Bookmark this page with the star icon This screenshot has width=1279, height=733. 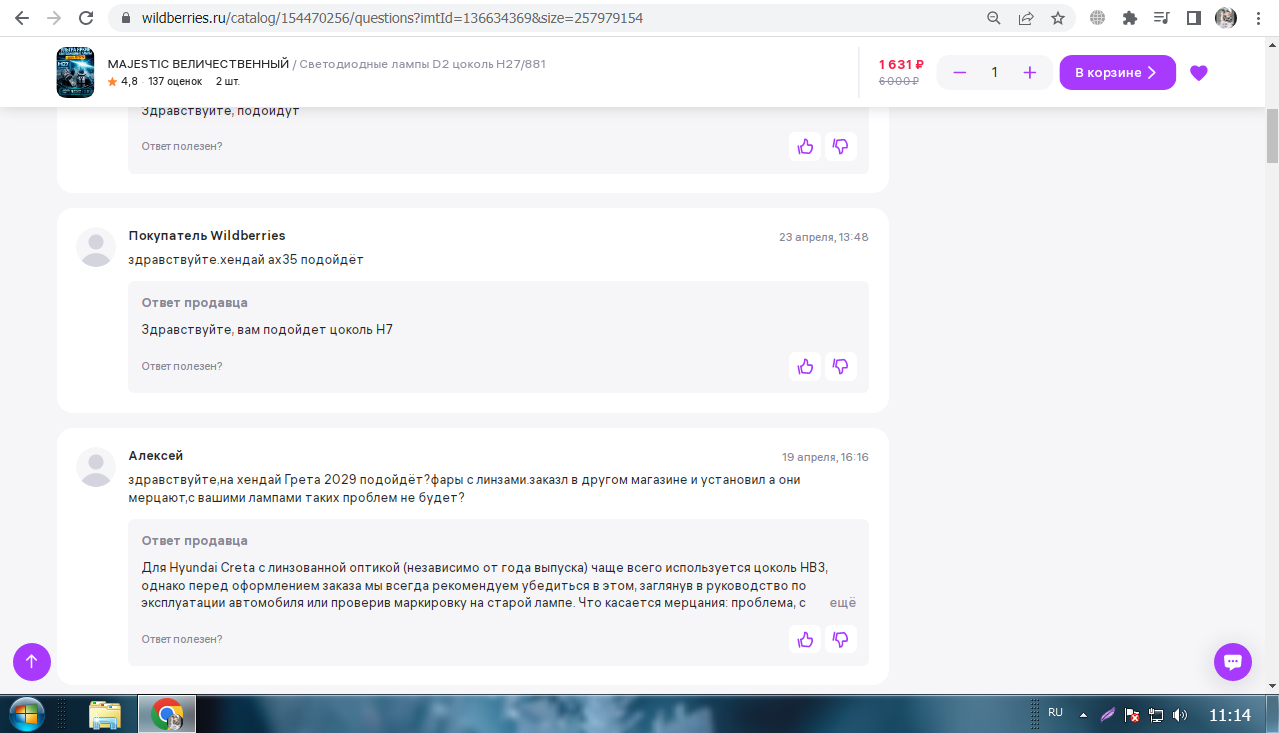click(x=1058, y=18)
